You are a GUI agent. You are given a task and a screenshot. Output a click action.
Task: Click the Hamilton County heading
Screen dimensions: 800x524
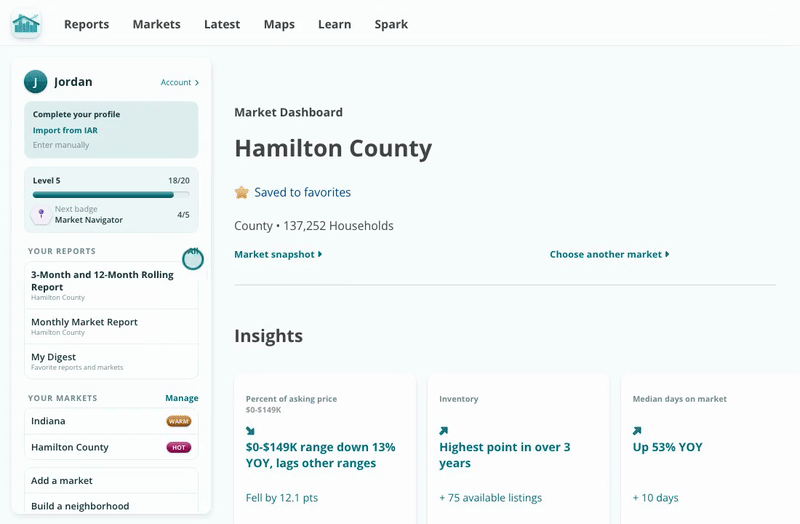coord(333,148)
